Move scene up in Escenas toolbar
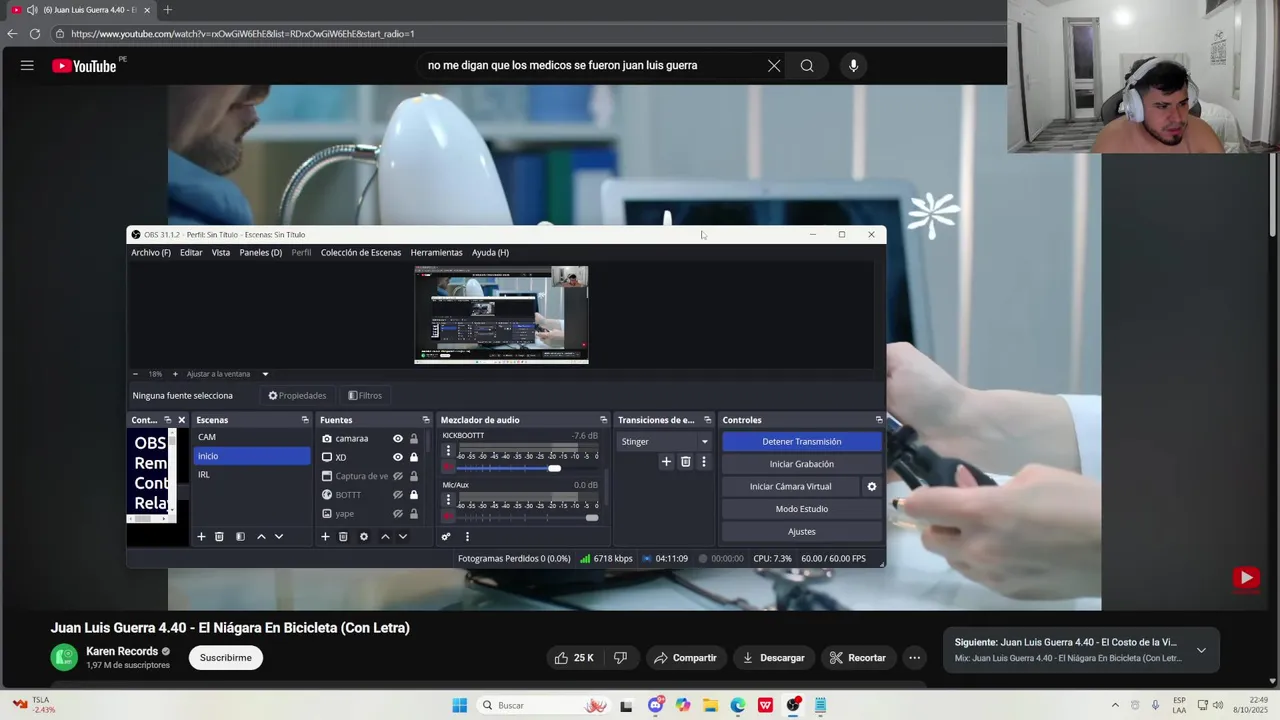Viewport: 1280px width, 720px height. click(x=261, y=537)
